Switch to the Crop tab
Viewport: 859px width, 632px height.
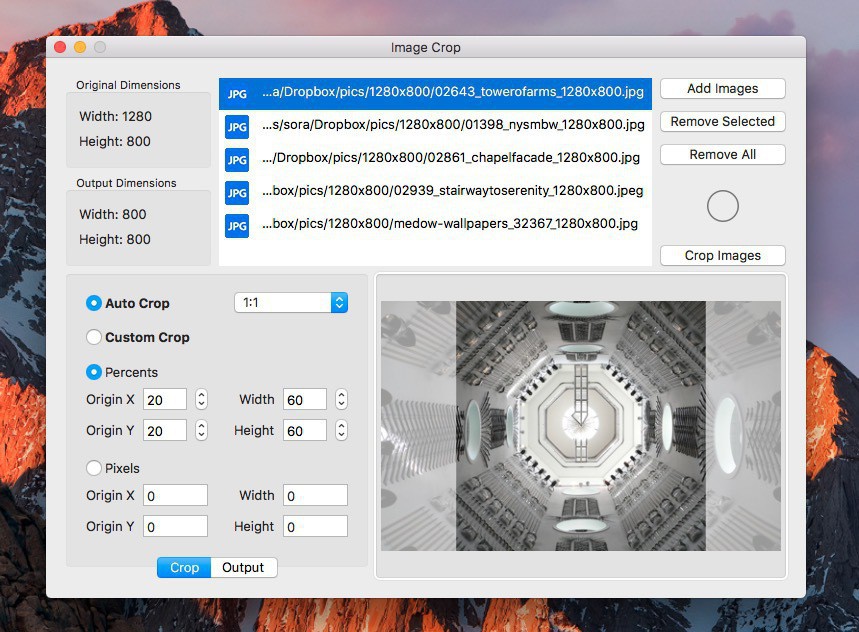pyautogui.click(x=184, y=567)
